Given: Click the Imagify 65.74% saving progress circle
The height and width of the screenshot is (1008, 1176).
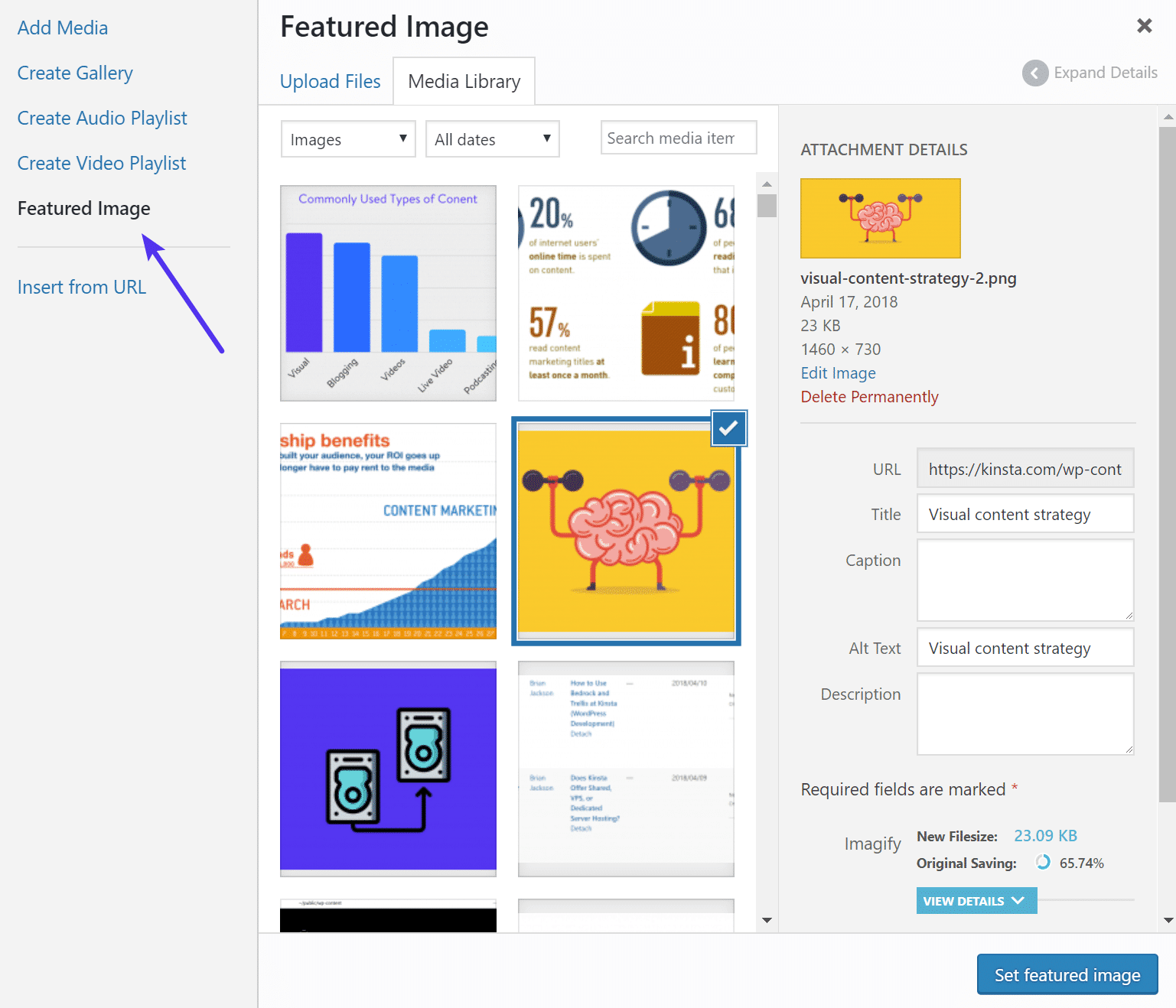Looking at the screenshot, I should [1042, 862].
